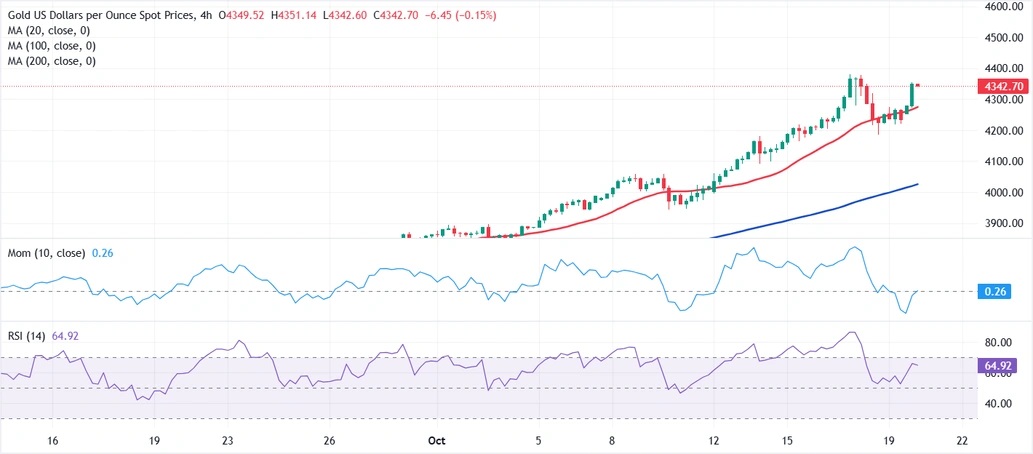Click the blue 0.26 momentum axis tag
The height and width of the screenshot is (454, 1033).
(996, 291)
